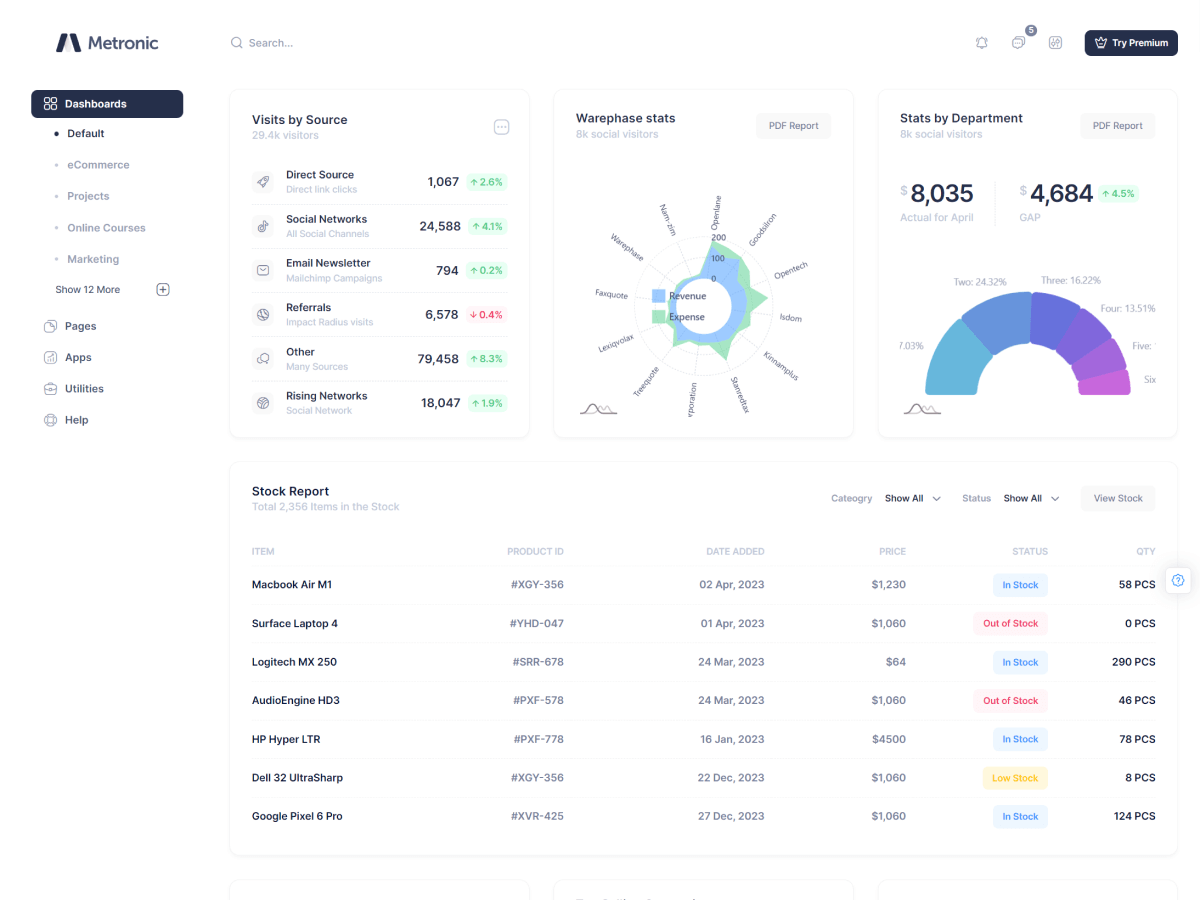The image size is (1200, 900).
Task: Open the Visits by Source options menu icon
Action: pos(502,127)
